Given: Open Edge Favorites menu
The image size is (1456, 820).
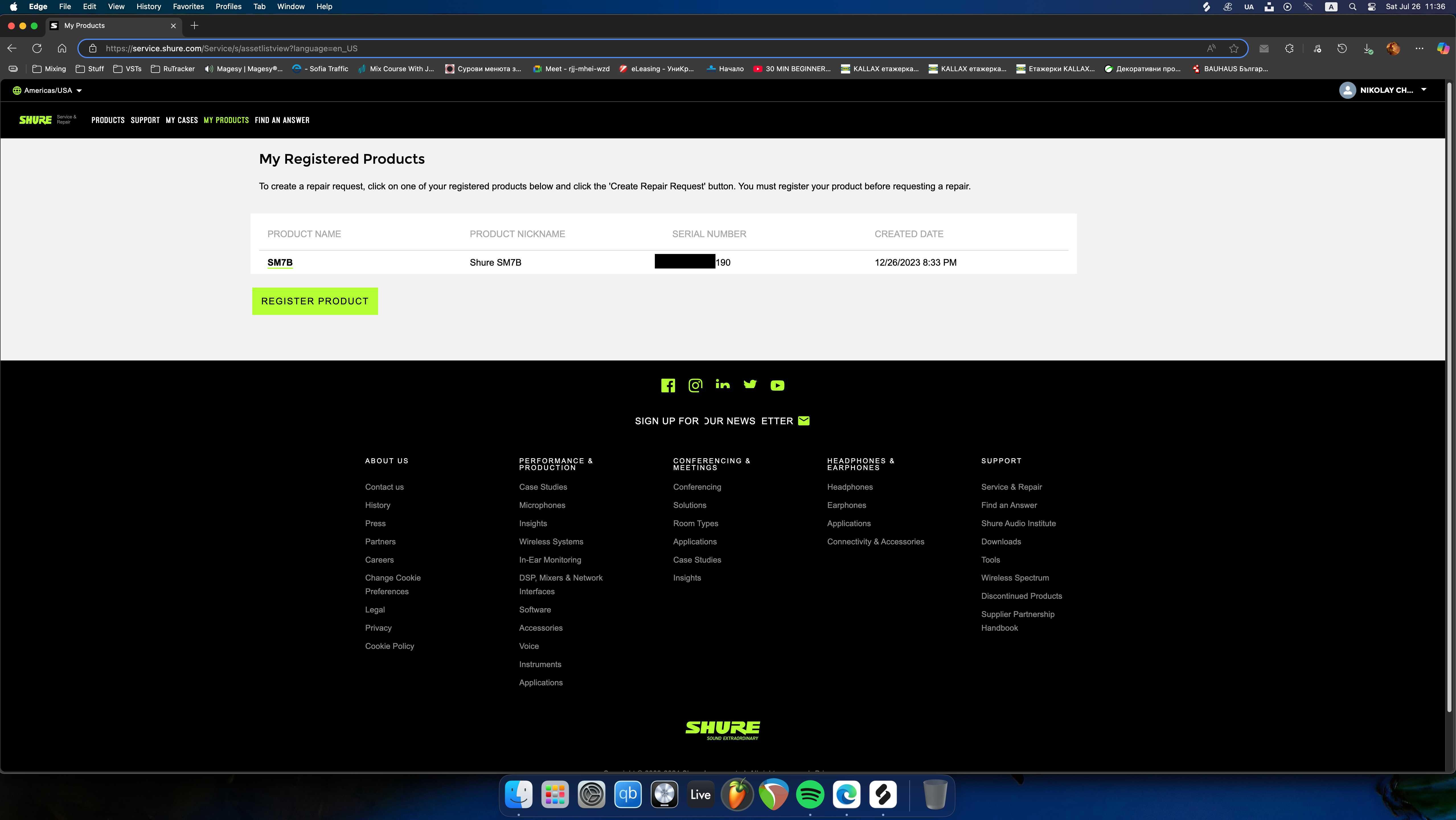Looking at the screenshot, I should point(188,7).
